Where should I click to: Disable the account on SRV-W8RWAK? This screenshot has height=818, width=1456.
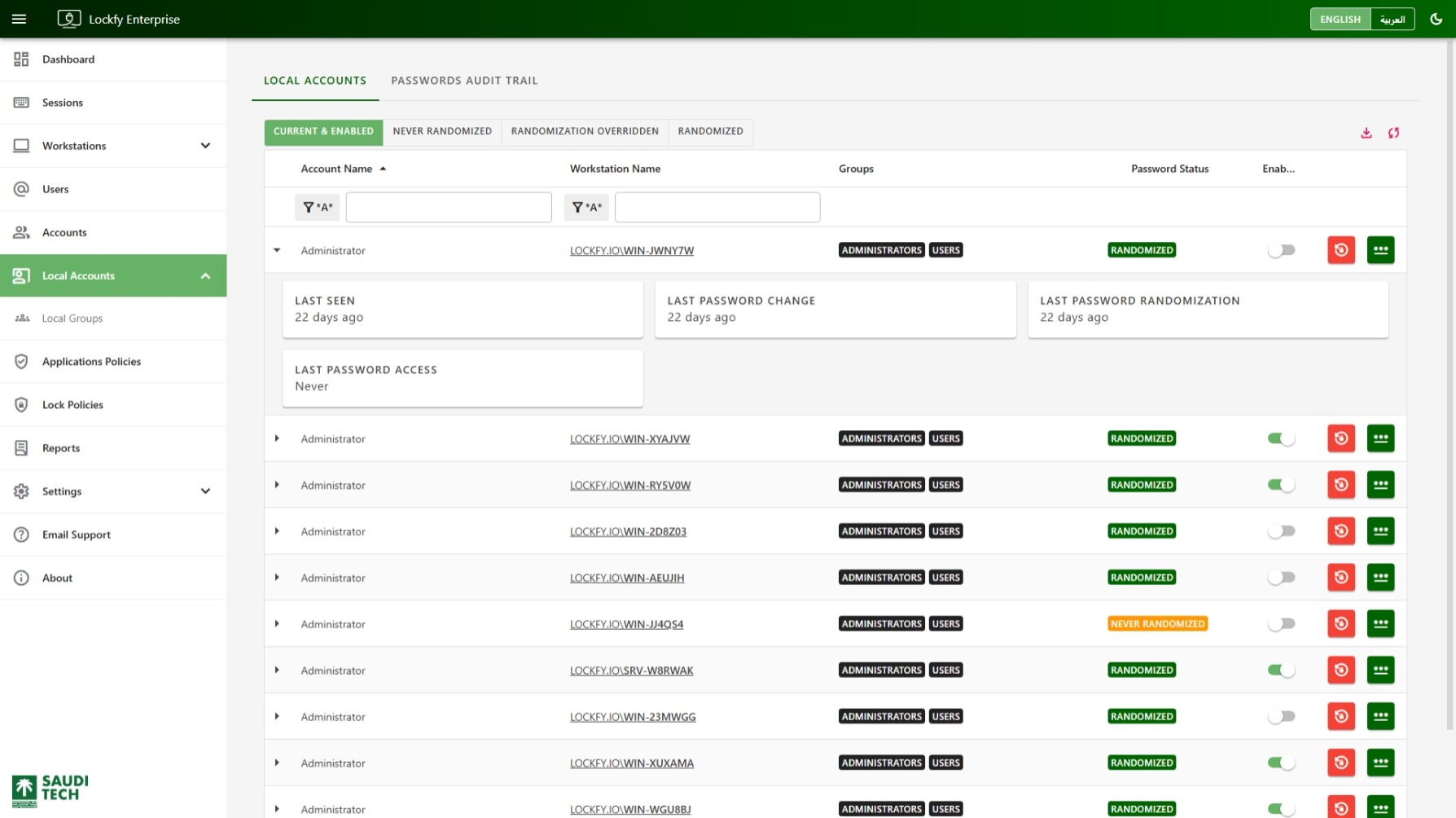click(x=1281, y=671)
